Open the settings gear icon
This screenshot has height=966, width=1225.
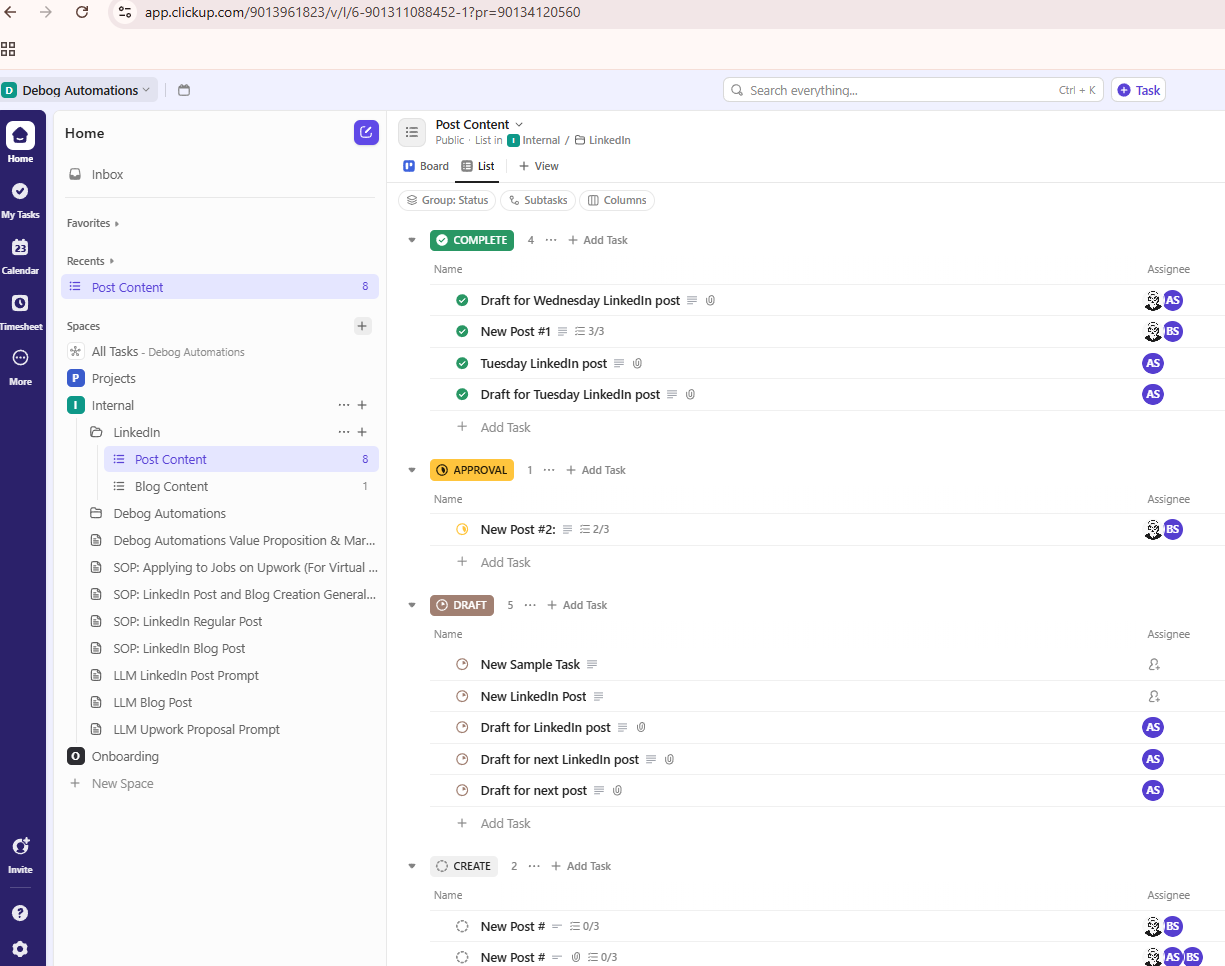(20, 949)
